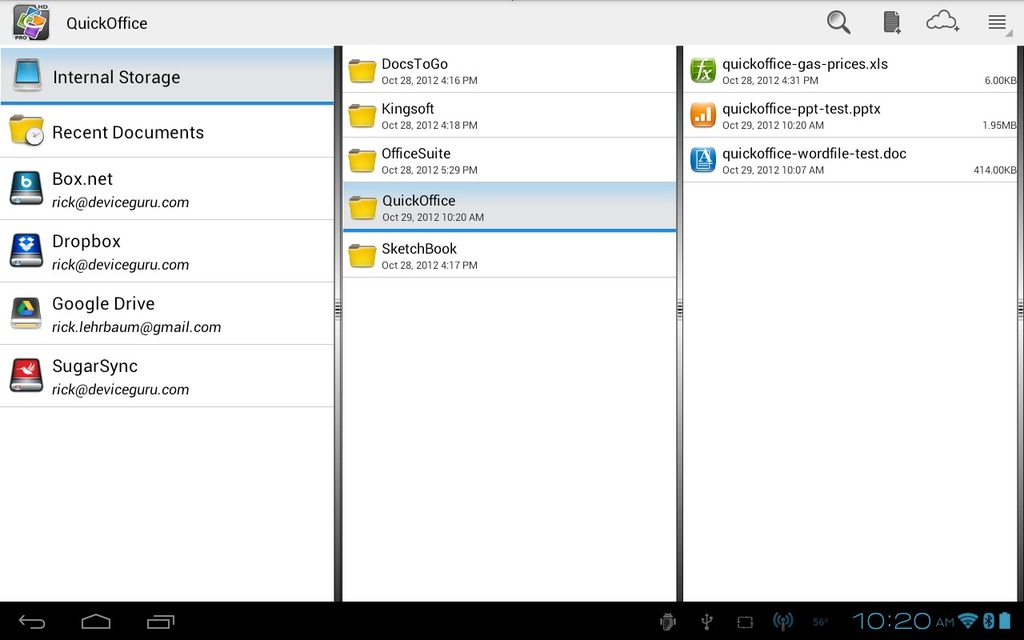
Task: Open the Google Drive account
Action: click(167, 314)
